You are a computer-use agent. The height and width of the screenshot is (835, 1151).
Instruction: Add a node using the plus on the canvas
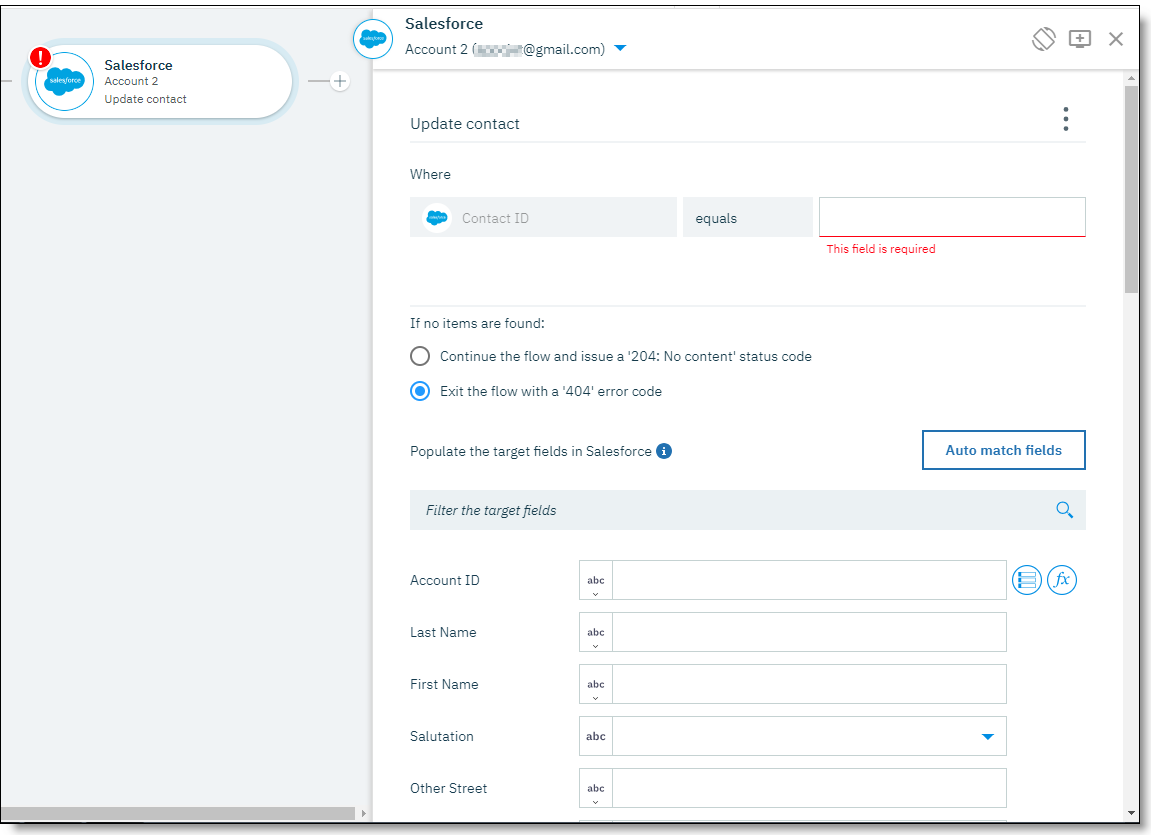[x=340, y=81]
